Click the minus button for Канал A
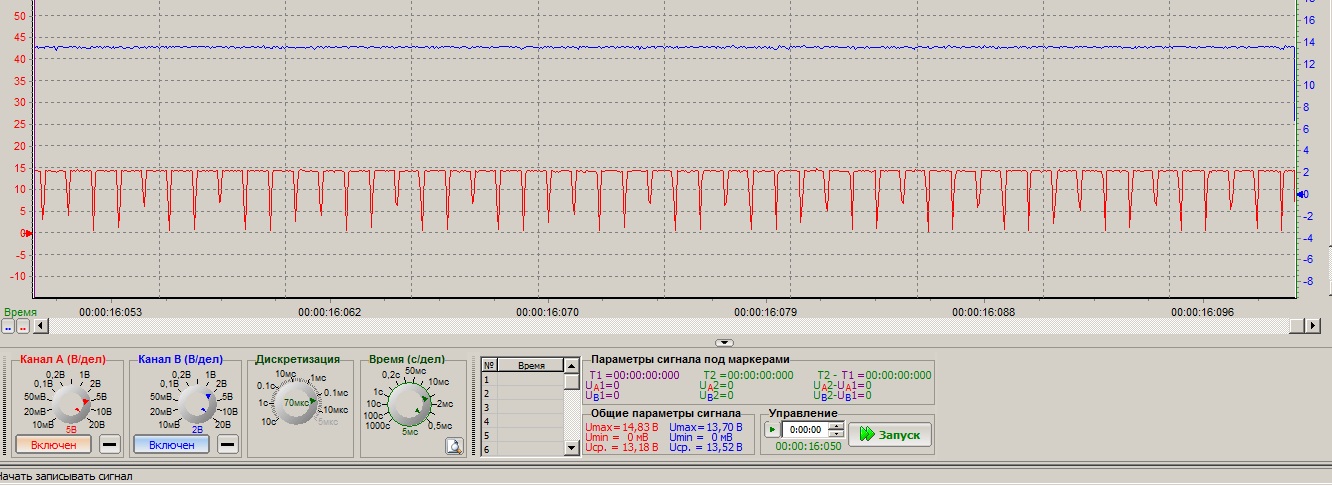 (x=110, y=444)
